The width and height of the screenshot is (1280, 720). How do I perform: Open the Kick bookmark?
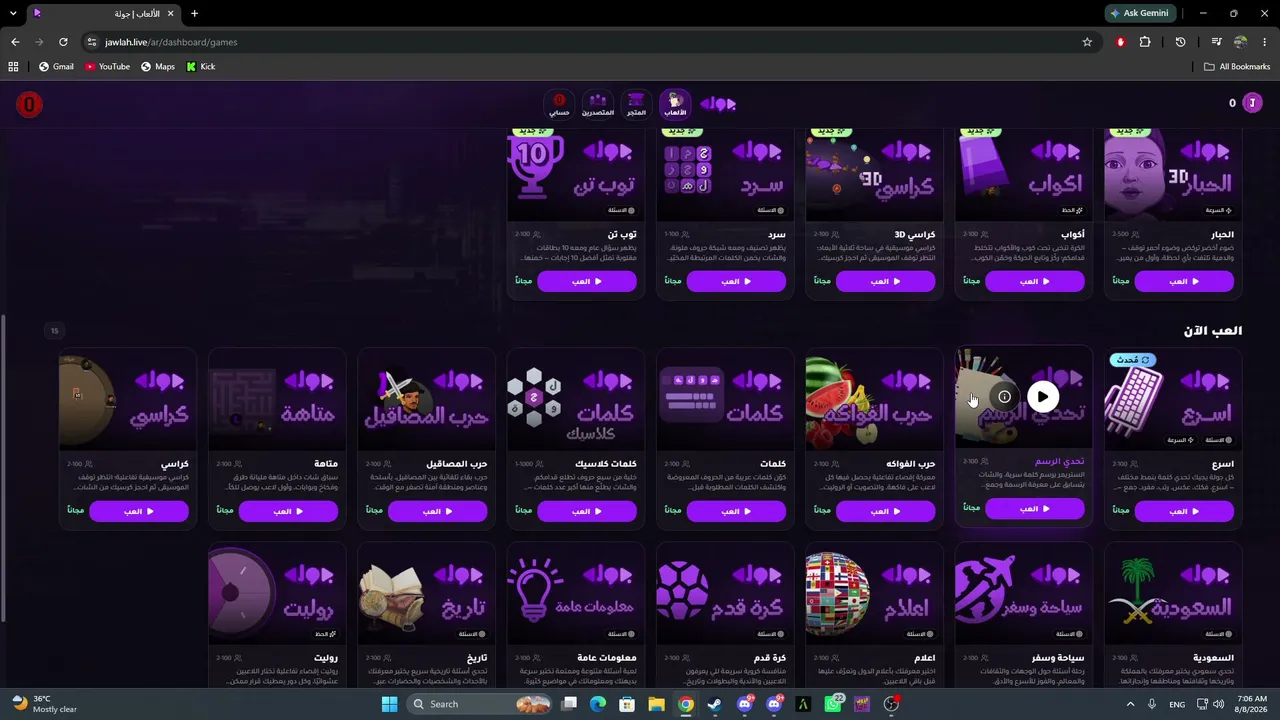tap(201, 67)
